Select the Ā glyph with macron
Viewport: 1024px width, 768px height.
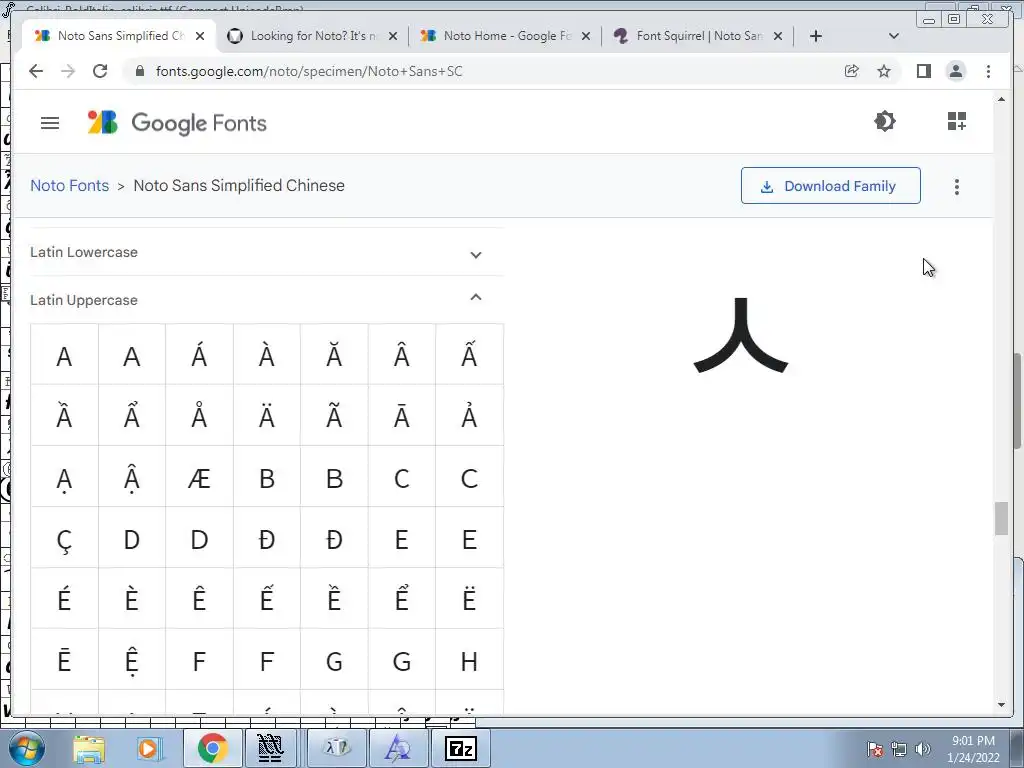[x=402, y=416]
